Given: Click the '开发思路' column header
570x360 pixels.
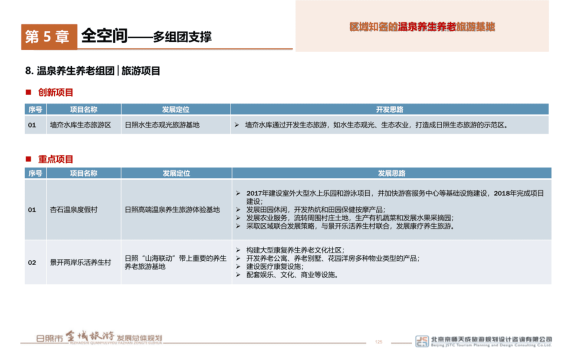Looking at the screenshot, I should [x=389, y=109].
